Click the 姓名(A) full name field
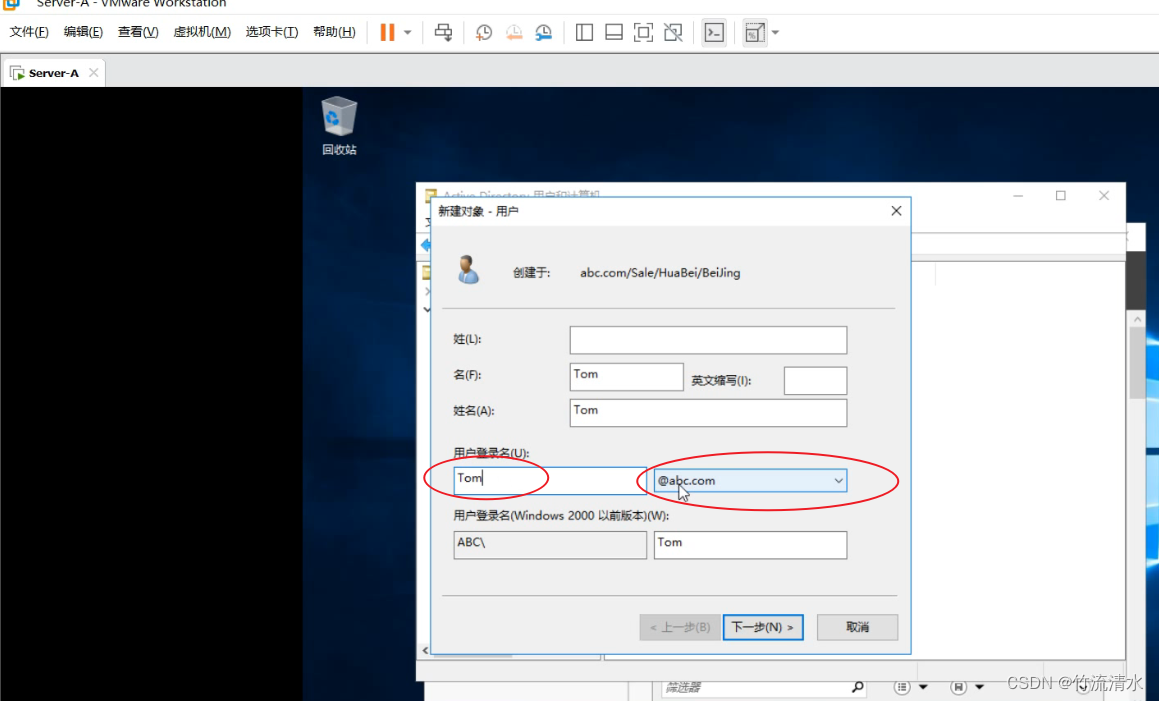Viewport: 1159px width, 701px height. 708,413
